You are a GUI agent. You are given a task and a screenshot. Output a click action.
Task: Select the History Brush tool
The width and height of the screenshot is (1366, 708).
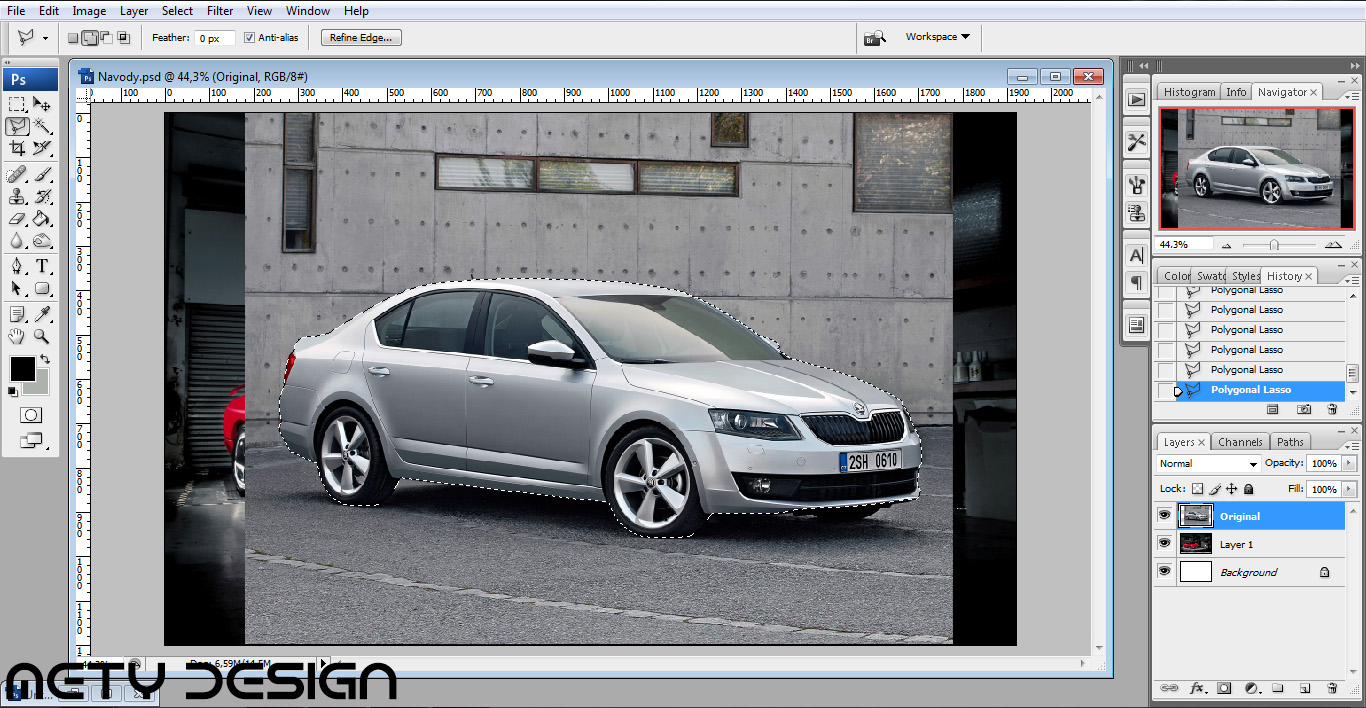coord(42,197)
